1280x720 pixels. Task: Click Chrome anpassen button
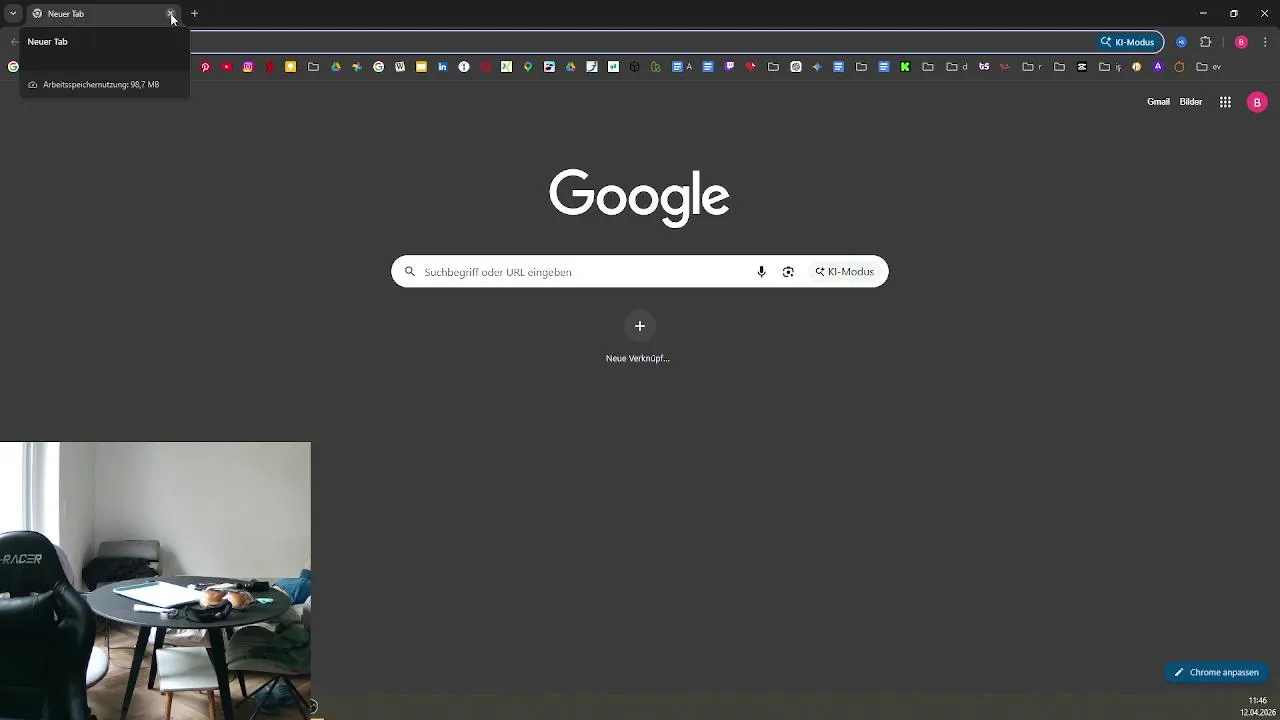click(x=1216, y=672)
